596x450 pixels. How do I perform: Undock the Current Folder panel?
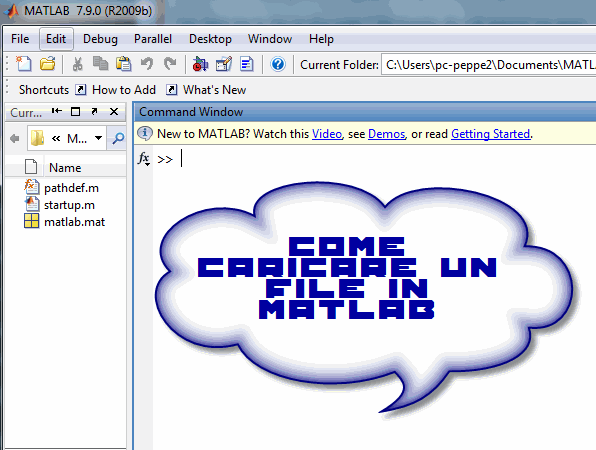pyautogui.click(x=94, y=111)
